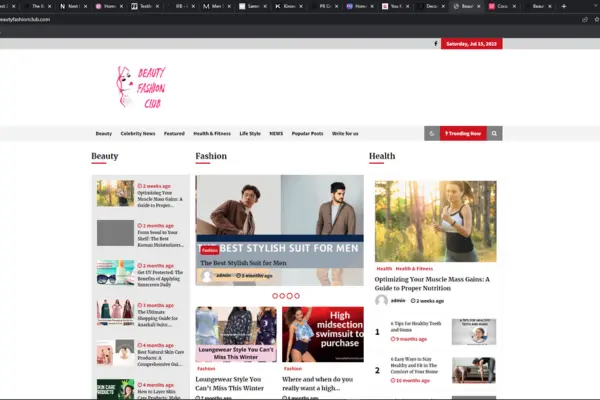Open the sunglasses sunscreen thumbnail in Beauty list
This screenshot has width=600, height=400.
click(115, 273)
